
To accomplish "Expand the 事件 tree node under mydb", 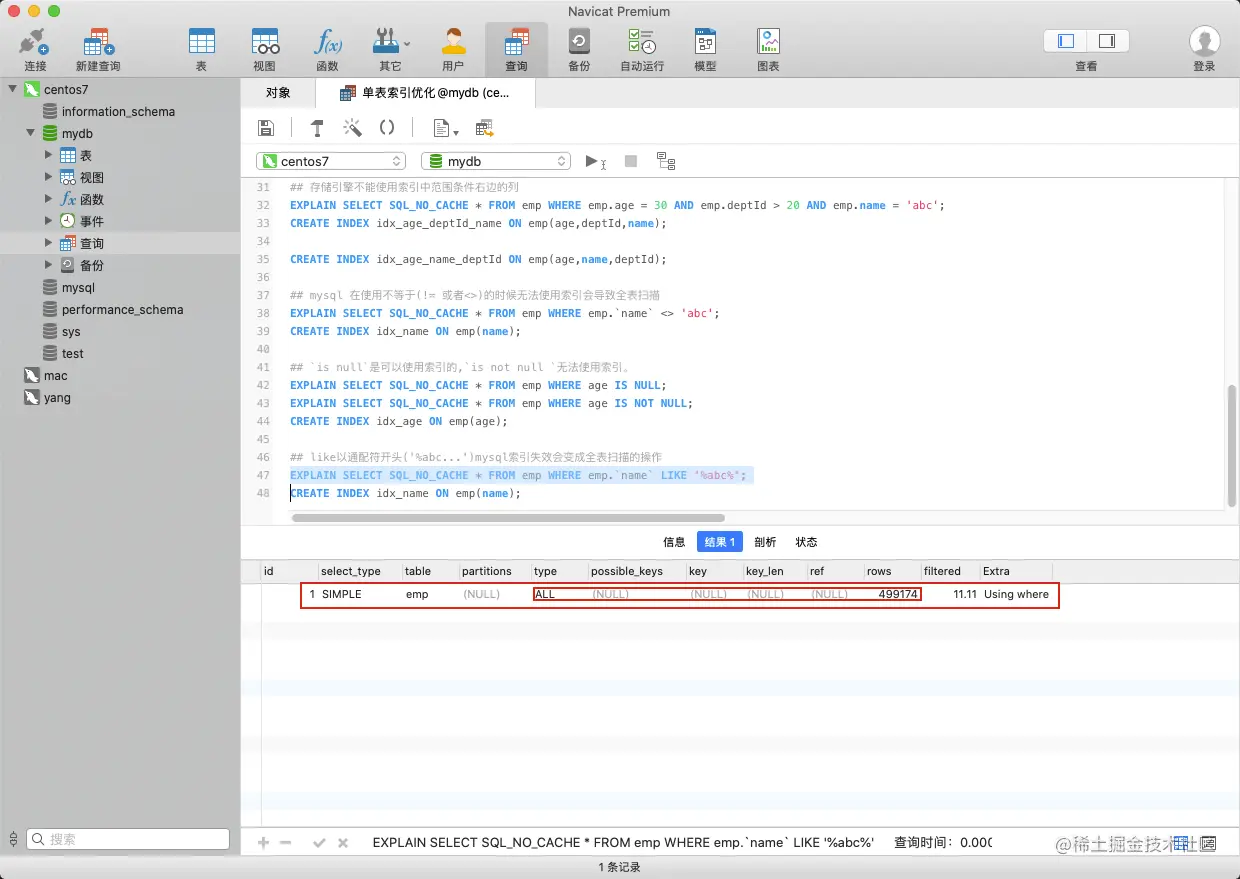I will pos(49,221).
